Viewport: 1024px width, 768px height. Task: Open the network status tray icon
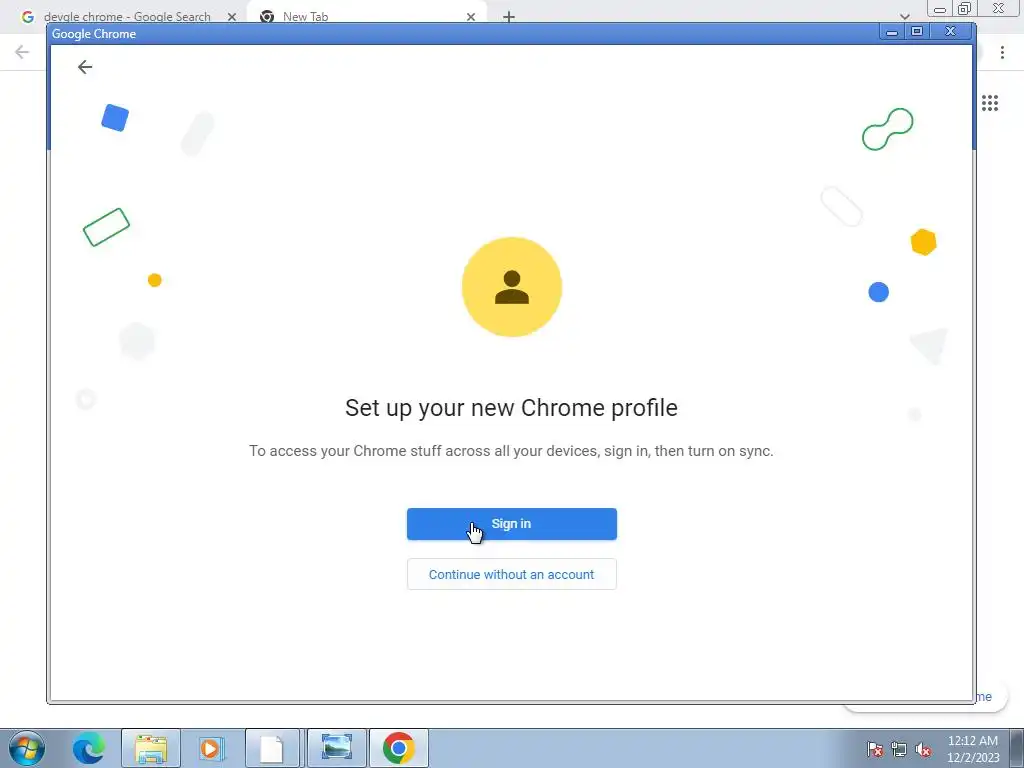(x=899, y=749)
